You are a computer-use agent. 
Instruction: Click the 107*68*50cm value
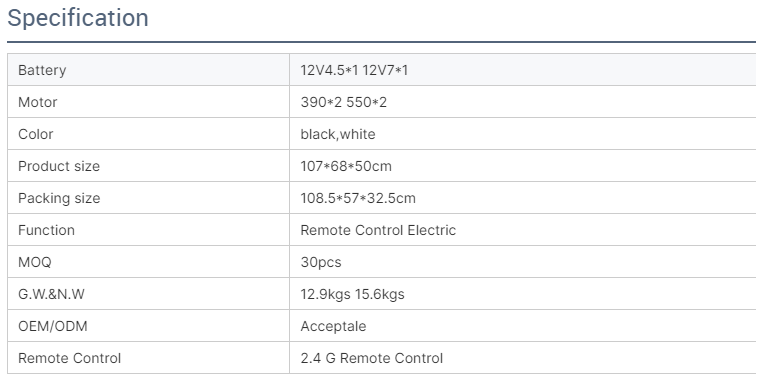346,166
